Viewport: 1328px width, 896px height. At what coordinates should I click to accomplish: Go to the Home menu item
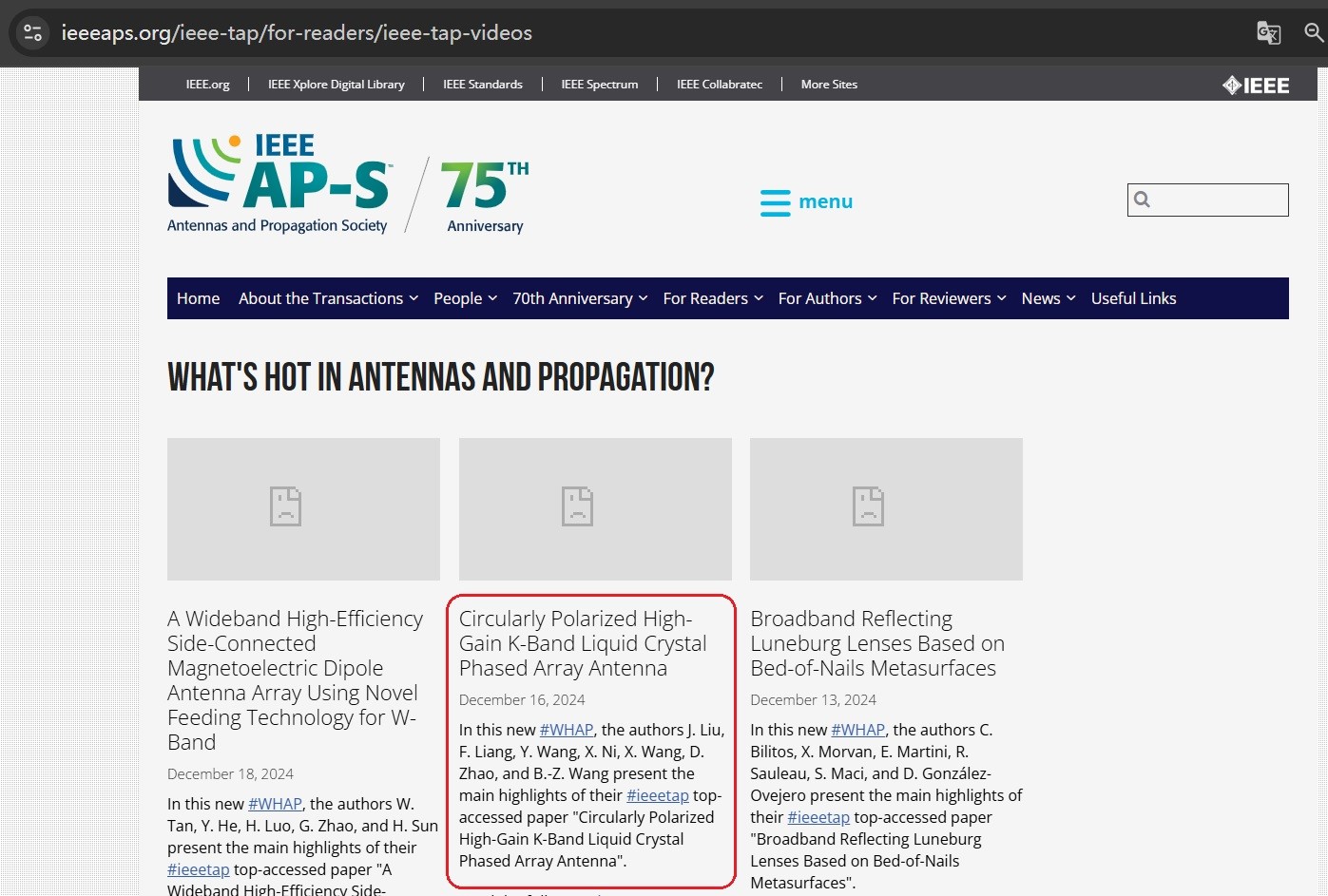(198, 298)
